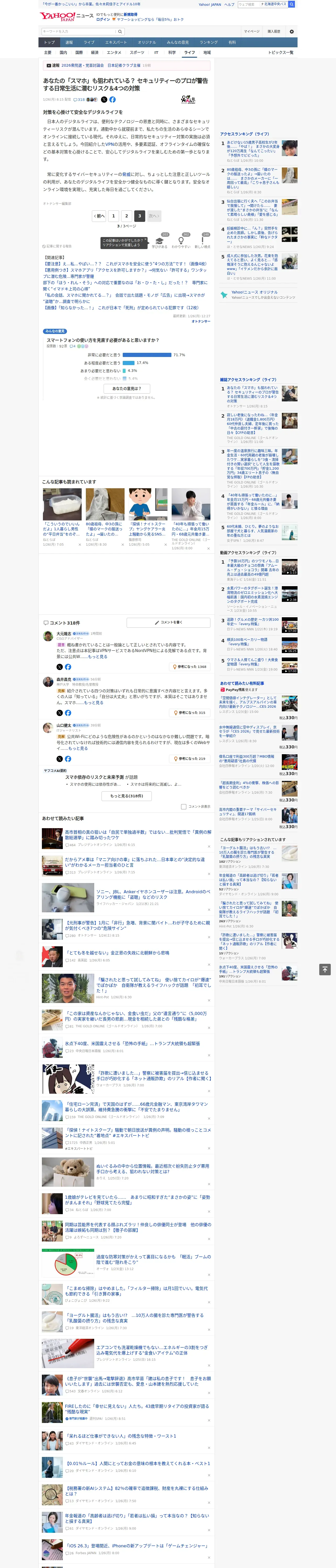This screenshot has width=336, height=1568.
Task: Go to the previous page with 前へ
Action: (99, 216)
